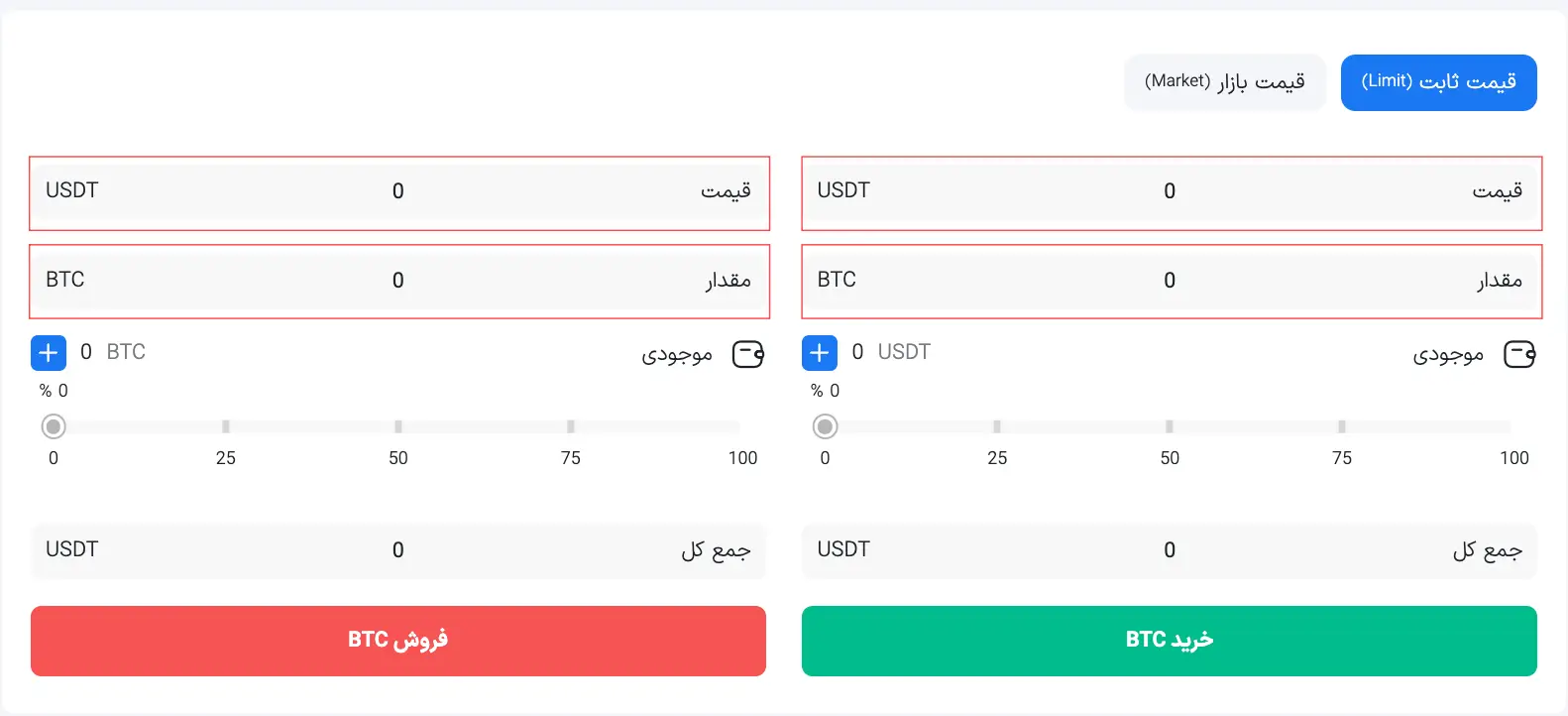
Task: Set buy slider to 75 percent mark
Action: pos(1342,426)
